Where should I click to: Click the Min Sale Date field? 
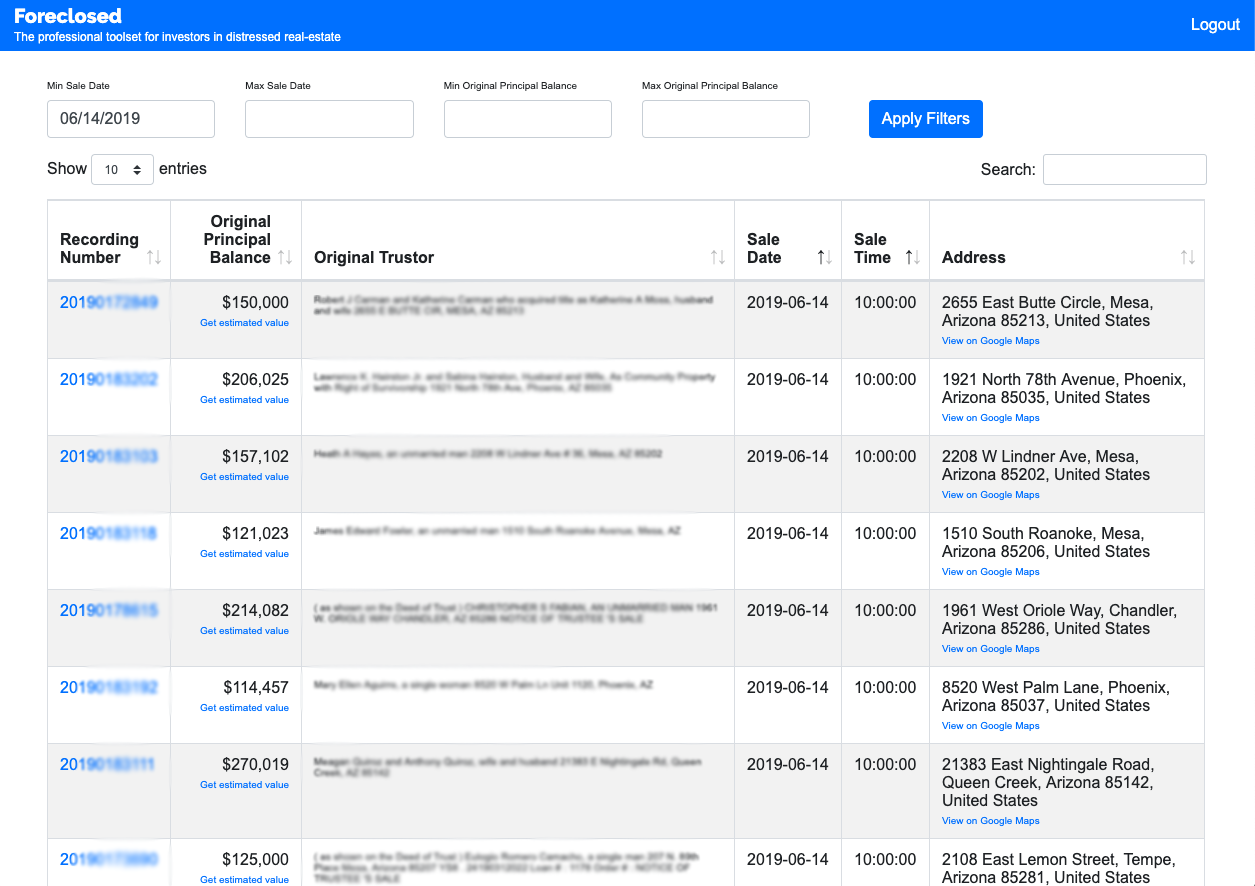click(131, 118)
